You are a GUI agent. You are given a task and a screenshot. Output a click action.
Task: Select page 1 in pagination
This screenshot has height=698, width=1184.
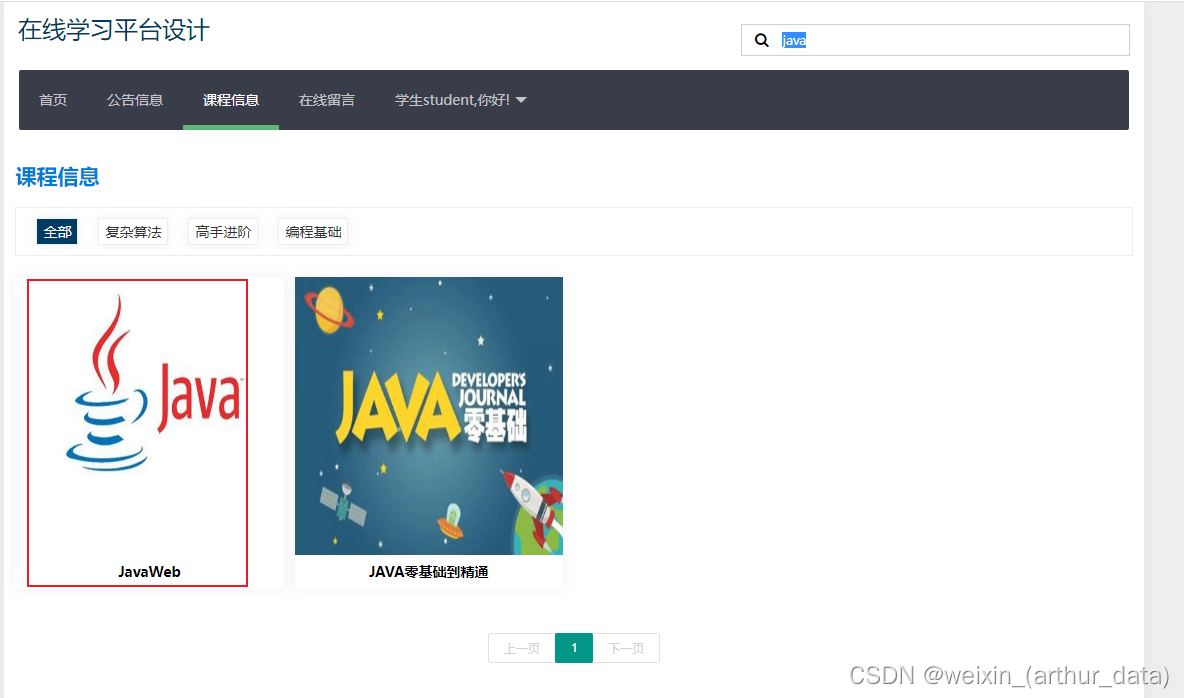(574, 648)
